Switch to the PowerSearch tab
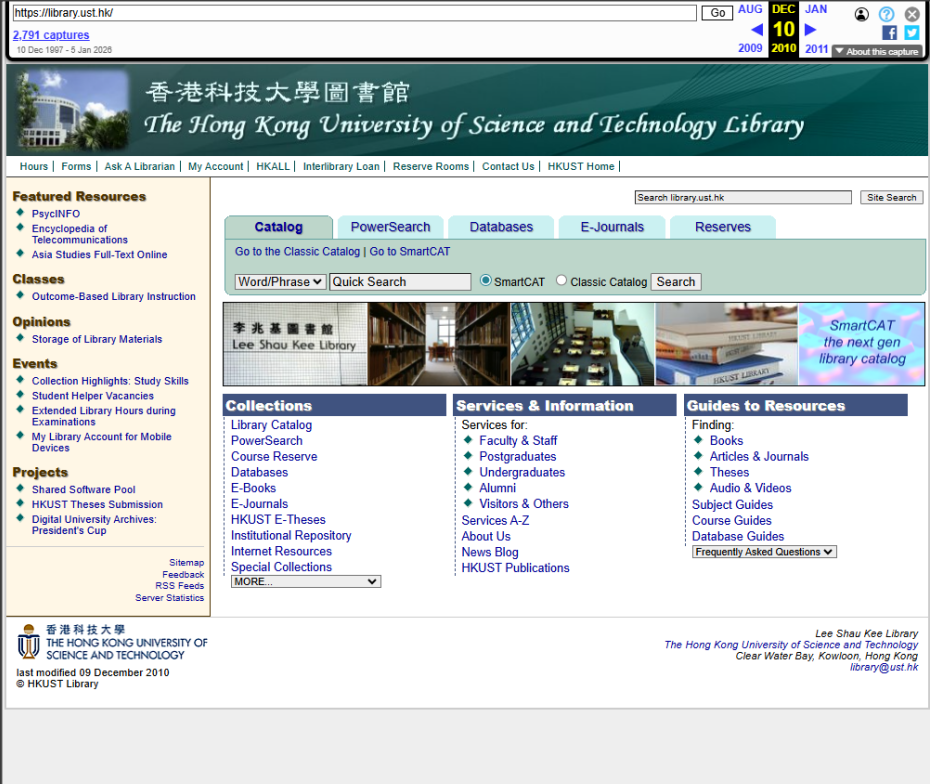930x784 pixels. [x=390, y=227]
